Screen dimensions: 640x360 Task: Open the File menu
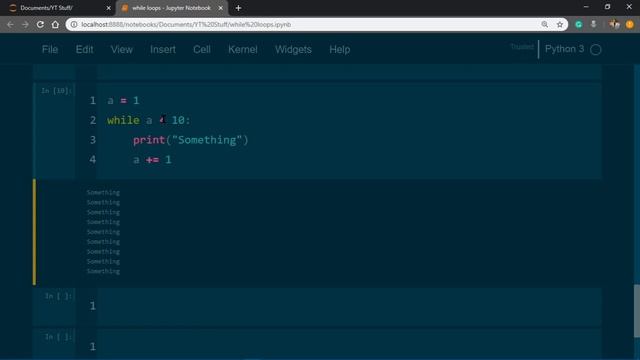(x=50, y=49)
